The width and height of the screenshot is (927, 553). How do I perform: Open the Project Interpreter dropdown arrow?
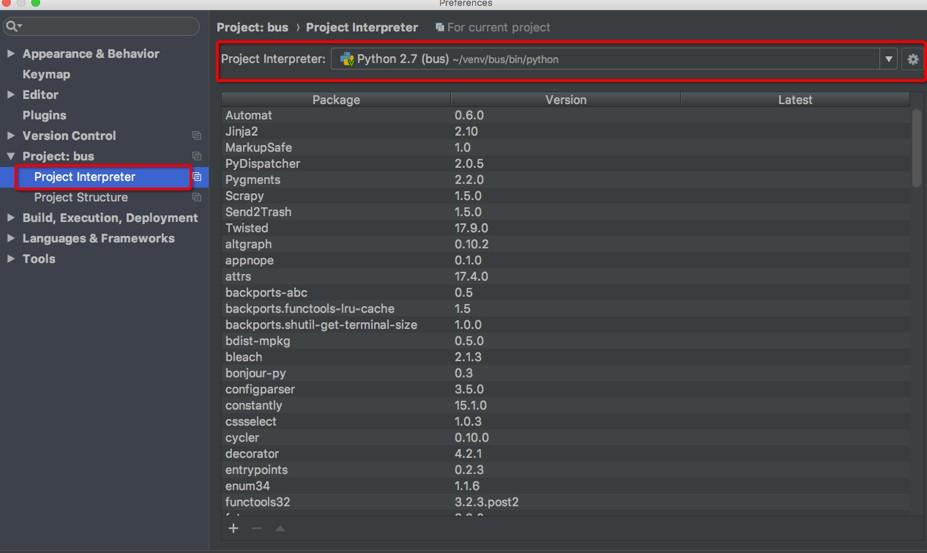(x=888, y=59)
